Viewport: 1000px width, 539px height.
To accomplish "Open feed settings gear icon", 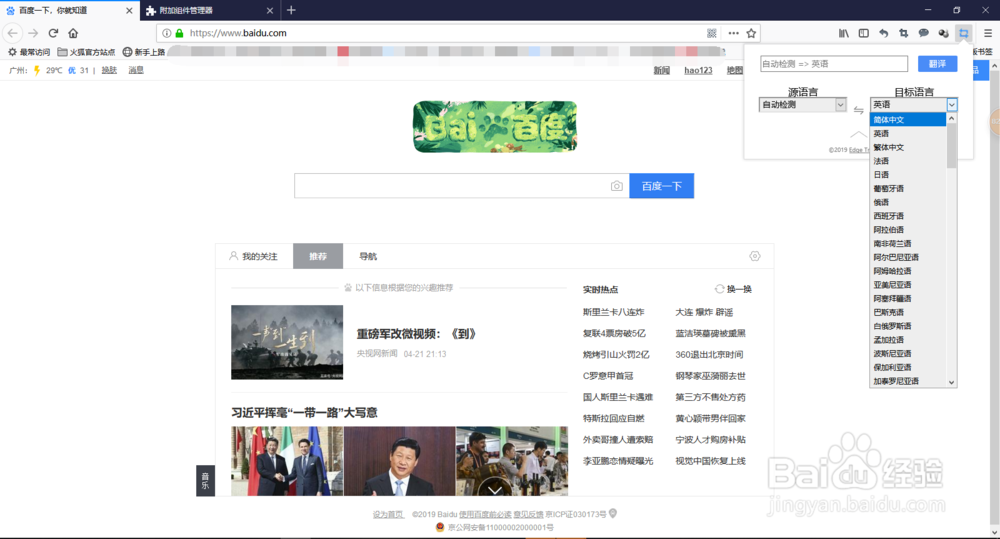I will coord(754,256).
